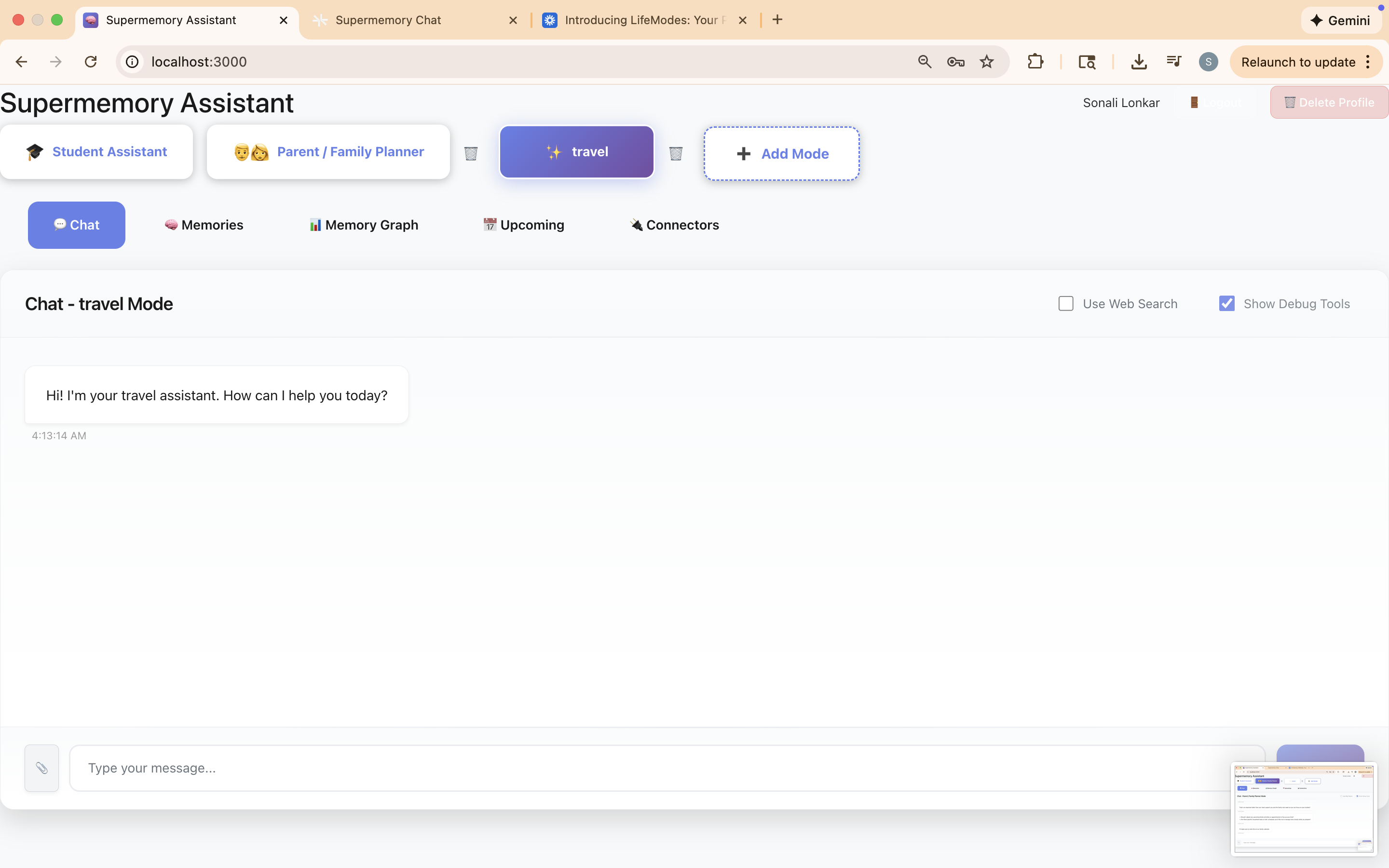
Task: Open the Chrome three-dot menu
Action: [1368, 62]
